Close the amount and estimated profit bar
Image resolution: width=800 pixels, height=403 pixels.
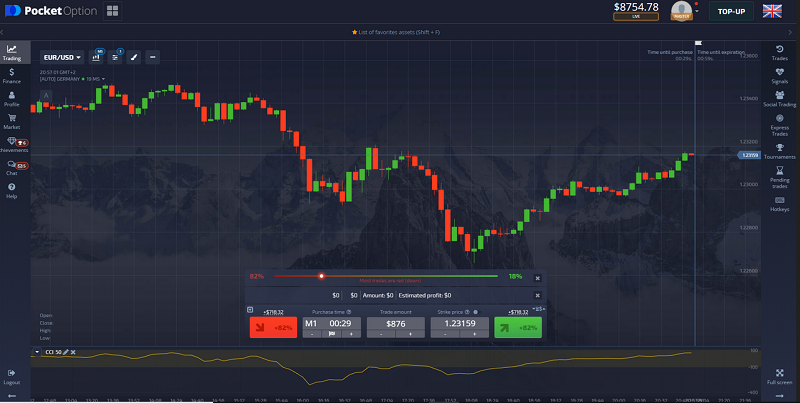tap(537, 295)
